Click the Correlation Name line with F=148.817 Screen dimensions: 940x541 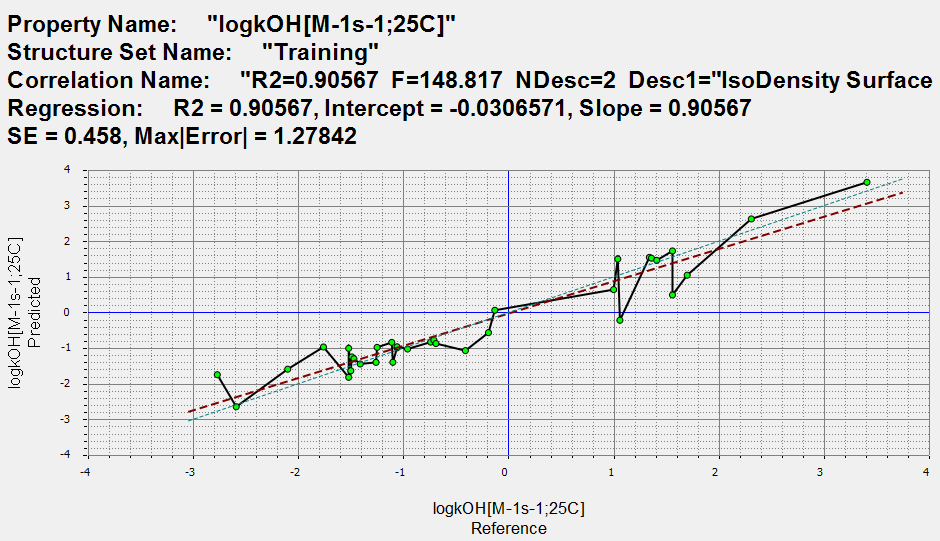pyautogui.click(x=470, y=80)
